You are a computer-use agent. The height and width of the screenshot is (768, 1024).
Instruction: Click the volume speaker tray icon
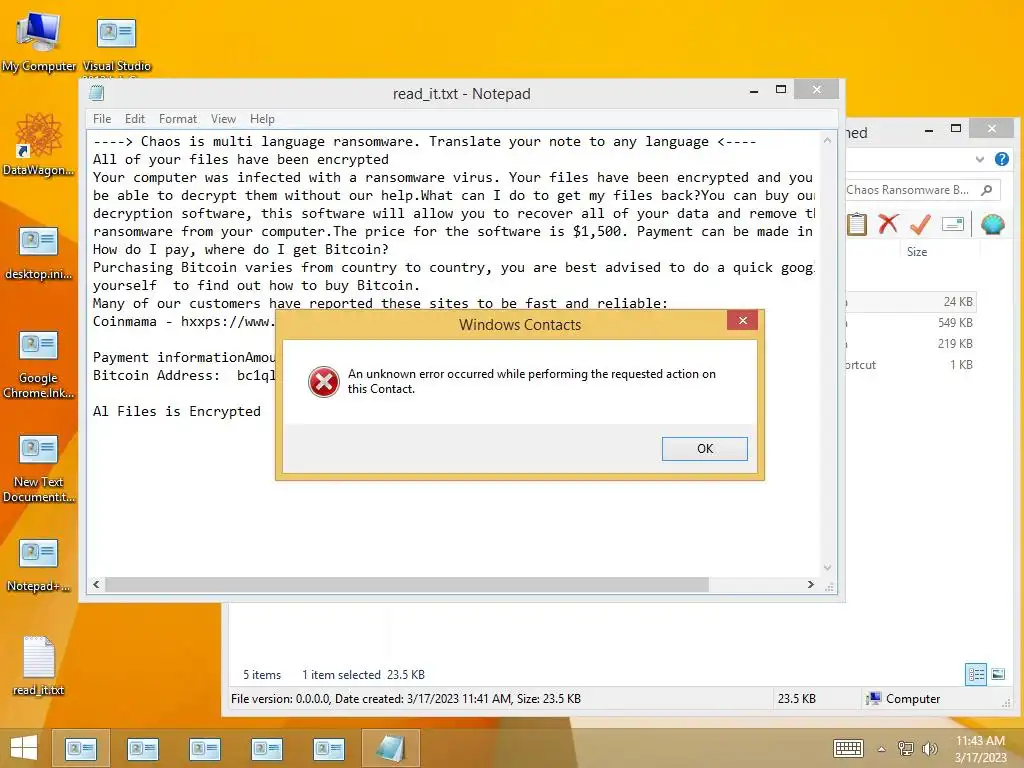pyautogui.click(x=929, y=748)
